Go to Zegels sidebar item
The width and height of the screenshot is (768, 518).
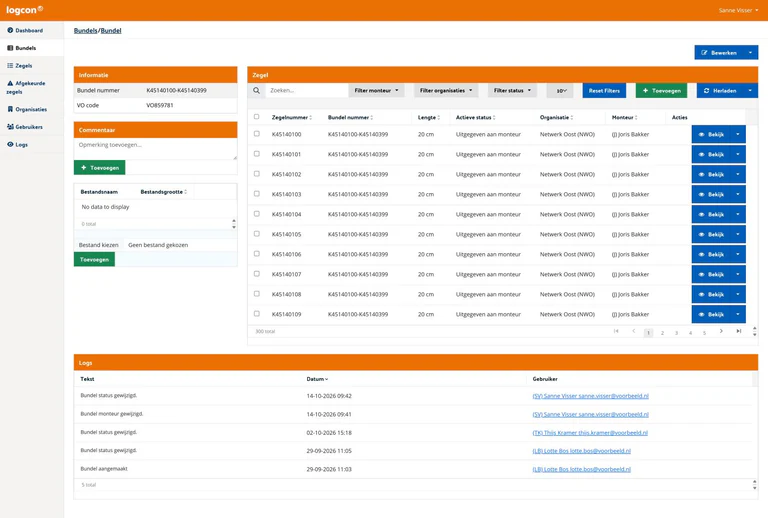click(20, 66)
